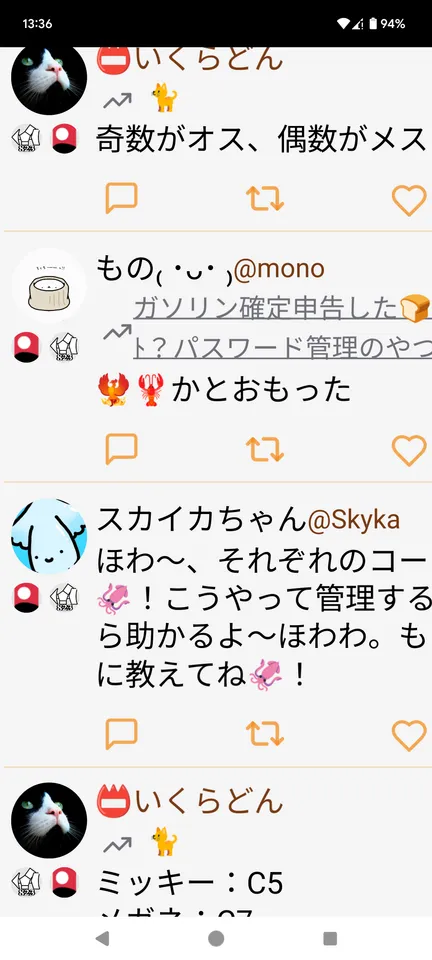View mono's bowl avatar profile
The height and width of the screenshot is (960, 432).
(x=49, y=286)
